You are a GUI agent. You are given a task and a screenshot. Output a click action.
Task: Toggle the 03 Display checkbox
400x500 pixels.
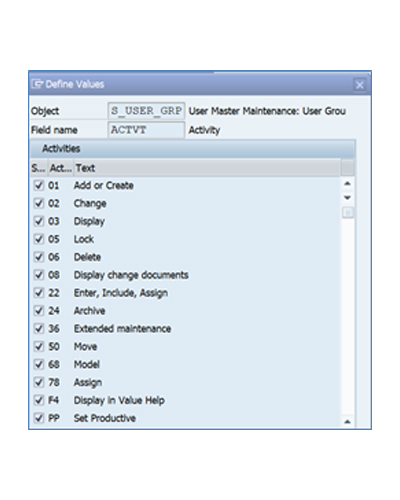click(x=39, y=221)
